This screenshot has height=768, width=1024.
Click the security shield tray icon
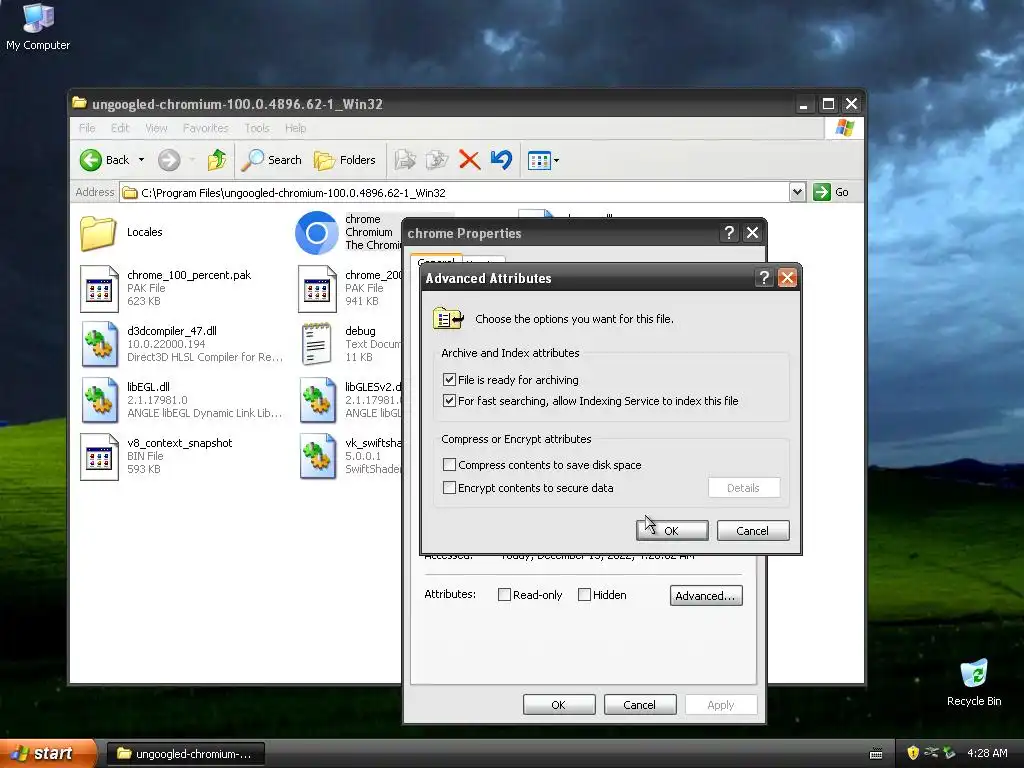[913, 753]
